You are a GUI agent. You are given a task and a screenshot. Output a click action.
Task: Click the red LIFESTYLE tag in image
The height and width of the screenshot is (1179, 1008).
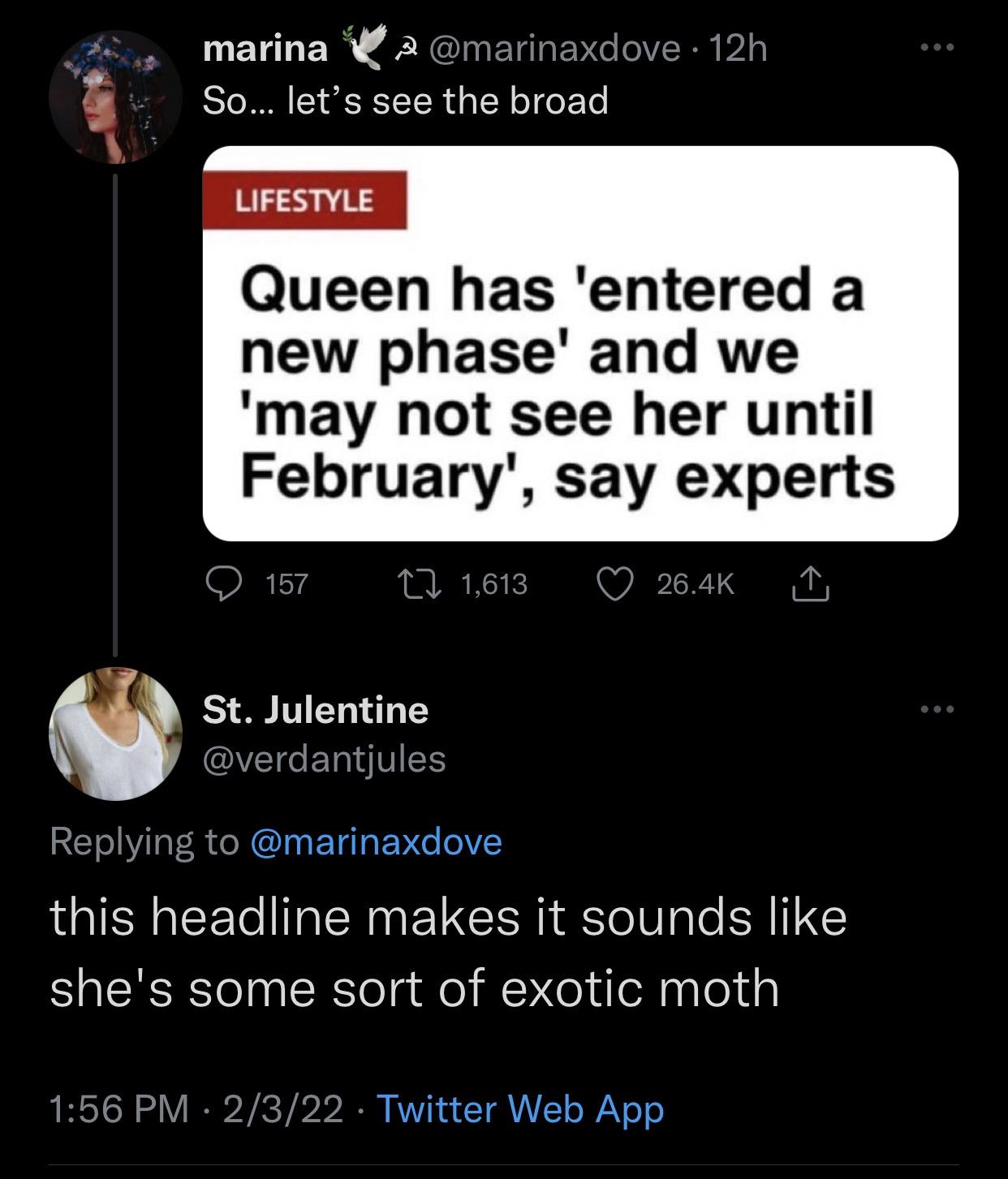(x=304, y=200)
